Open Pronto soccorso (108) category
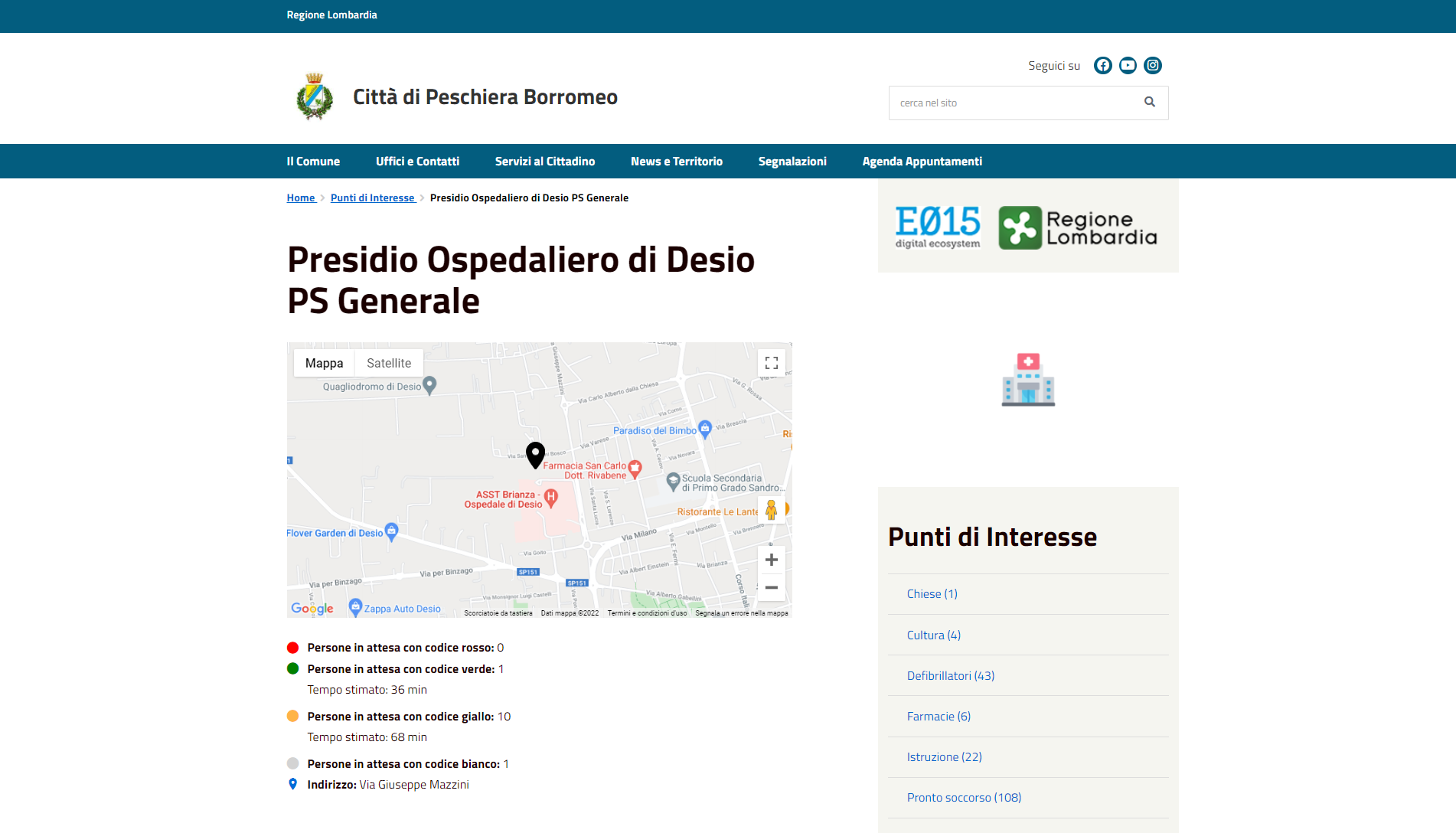Image resolution: width=1456 pixels, height=833 pixels. [x=964, y=798]
